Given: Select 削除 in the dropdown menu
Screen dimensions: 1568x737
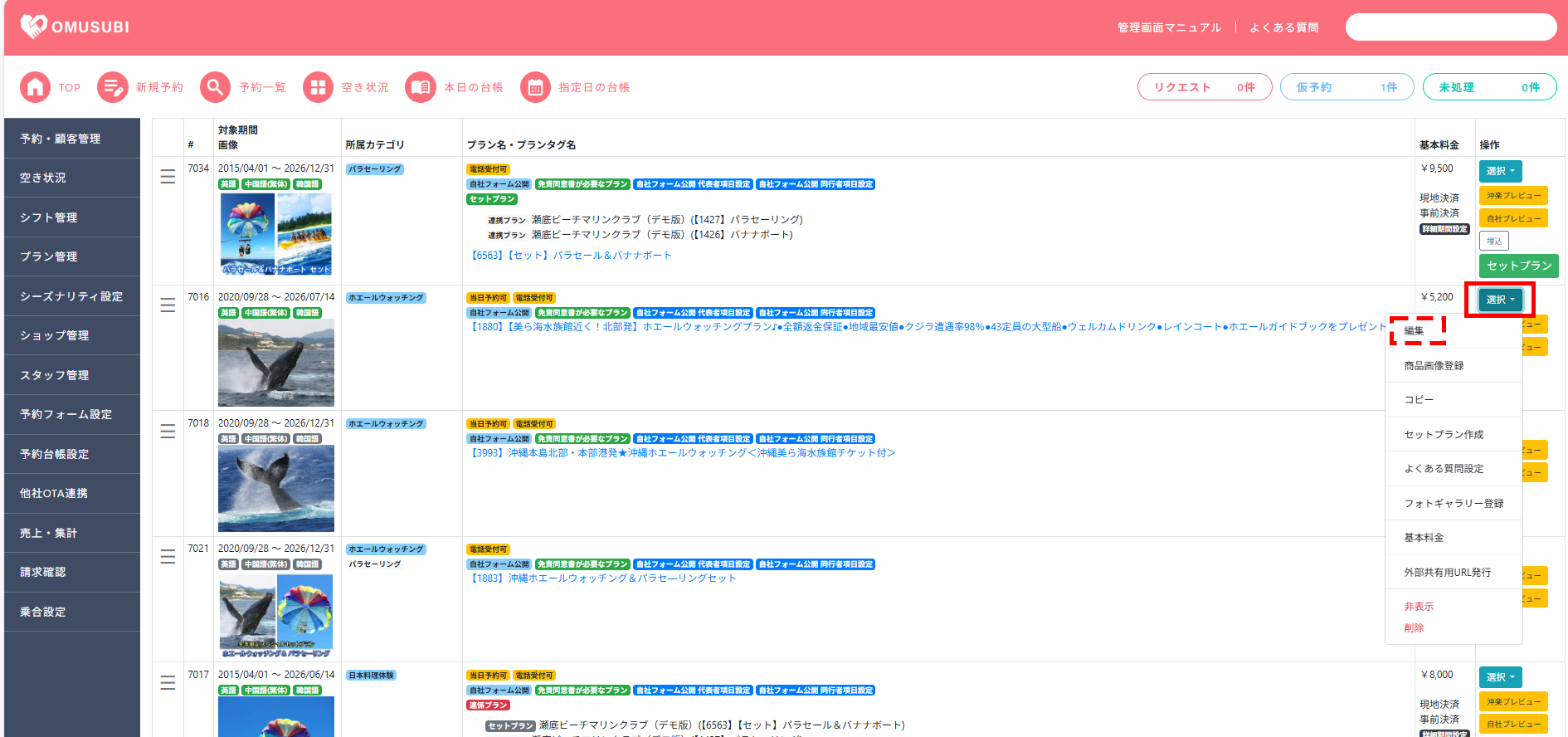Looking at the screenshot, I should (x=1414, y=628).
